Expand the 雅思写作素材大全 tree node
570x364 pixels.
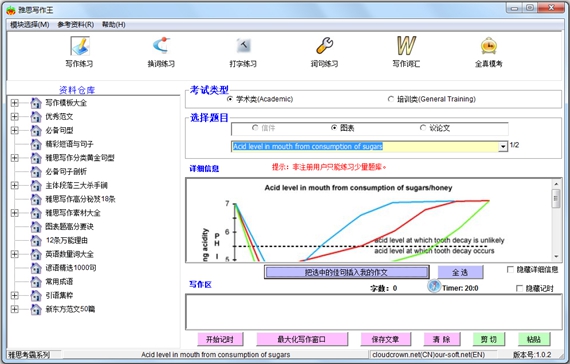(15, 213)
